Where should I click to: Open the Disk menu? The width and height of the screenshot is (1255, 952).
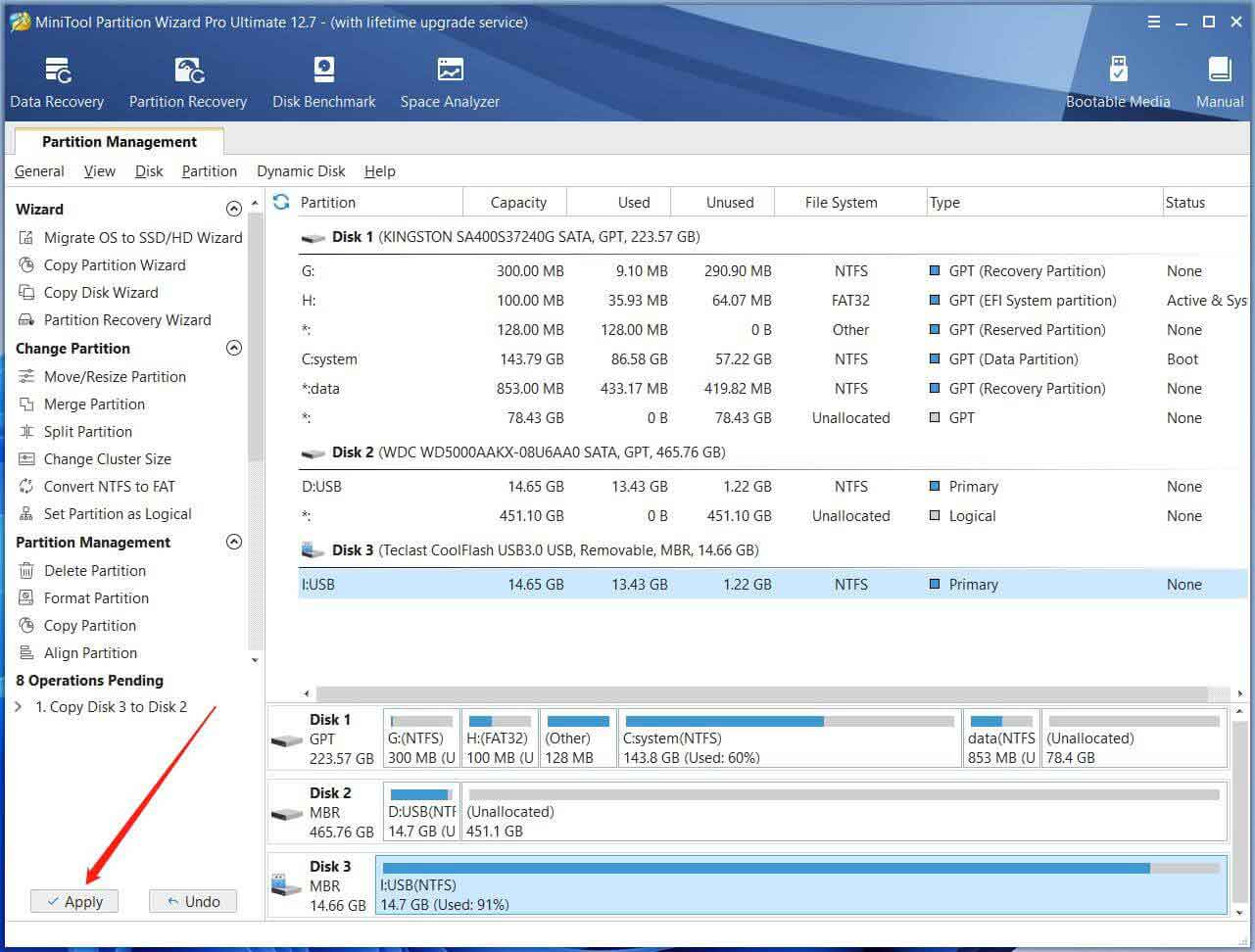click(x=149, y=171)
